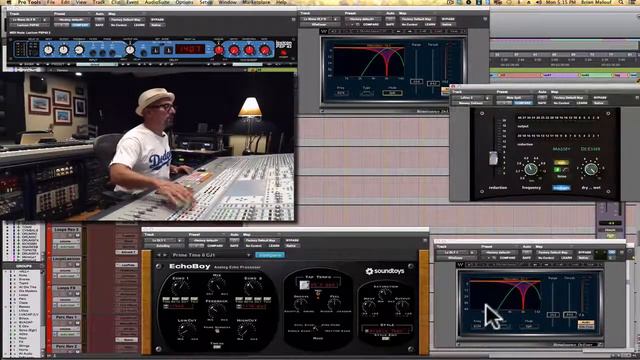Click the red delay time display on PSP42
640x360 pixels.
coord(190,49)
